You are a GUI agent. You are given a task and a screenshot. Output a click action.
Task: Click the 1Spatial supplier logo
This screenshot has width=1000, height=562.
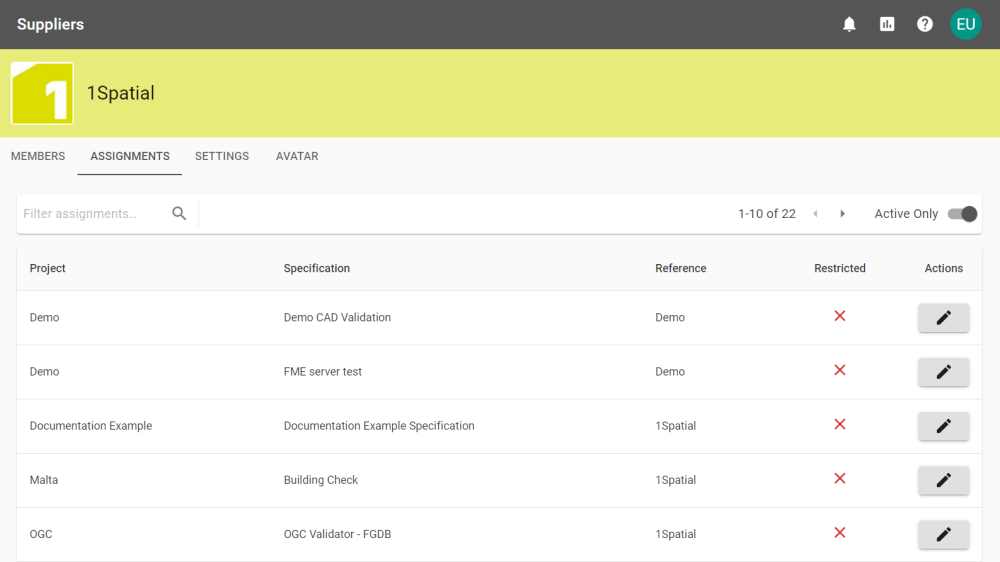tap(42, 93)
